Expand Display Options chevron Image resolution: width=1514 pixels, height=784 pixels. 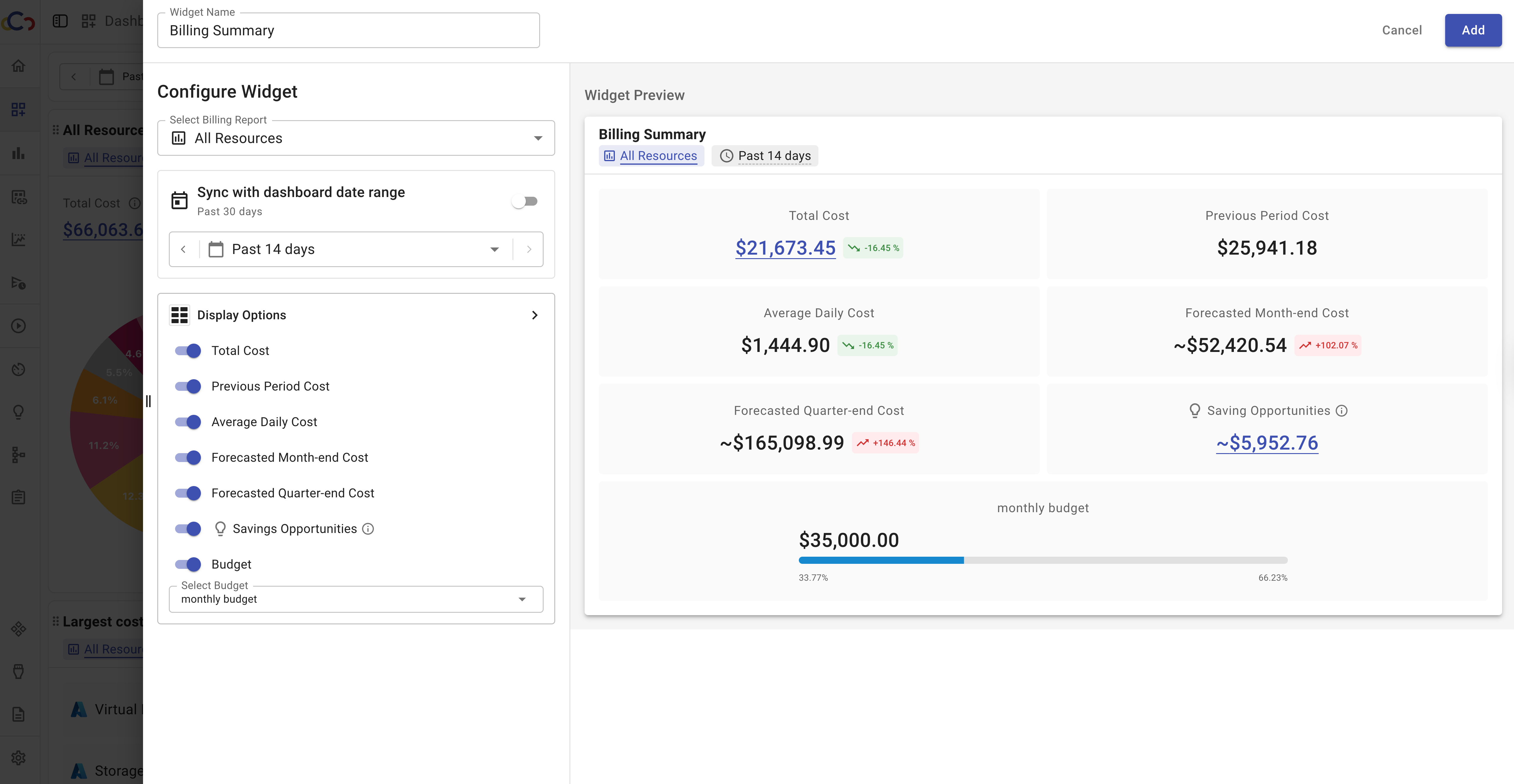coord(534,315)
